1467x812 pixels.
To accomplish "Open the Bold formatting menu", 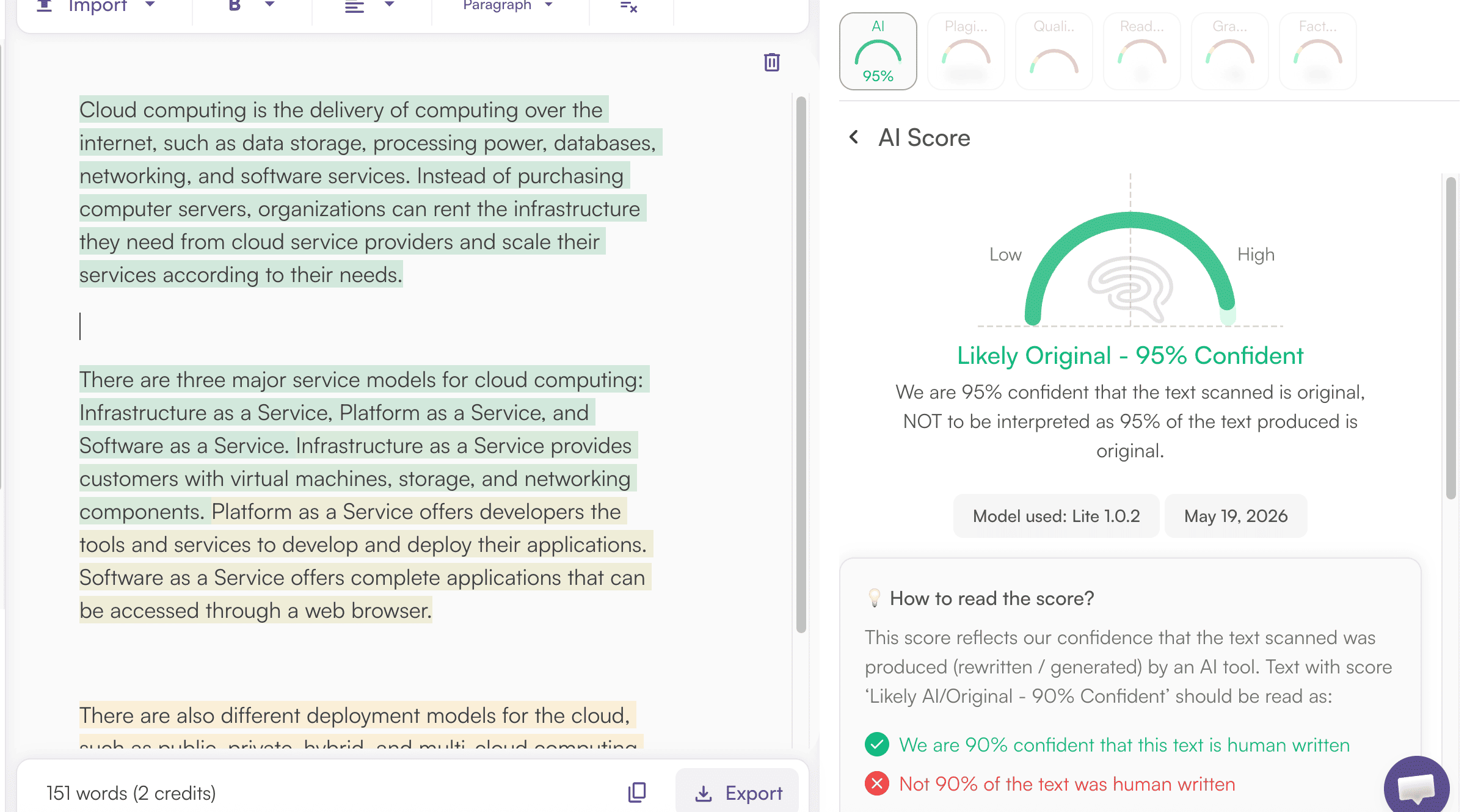I will tap(251, 6).
